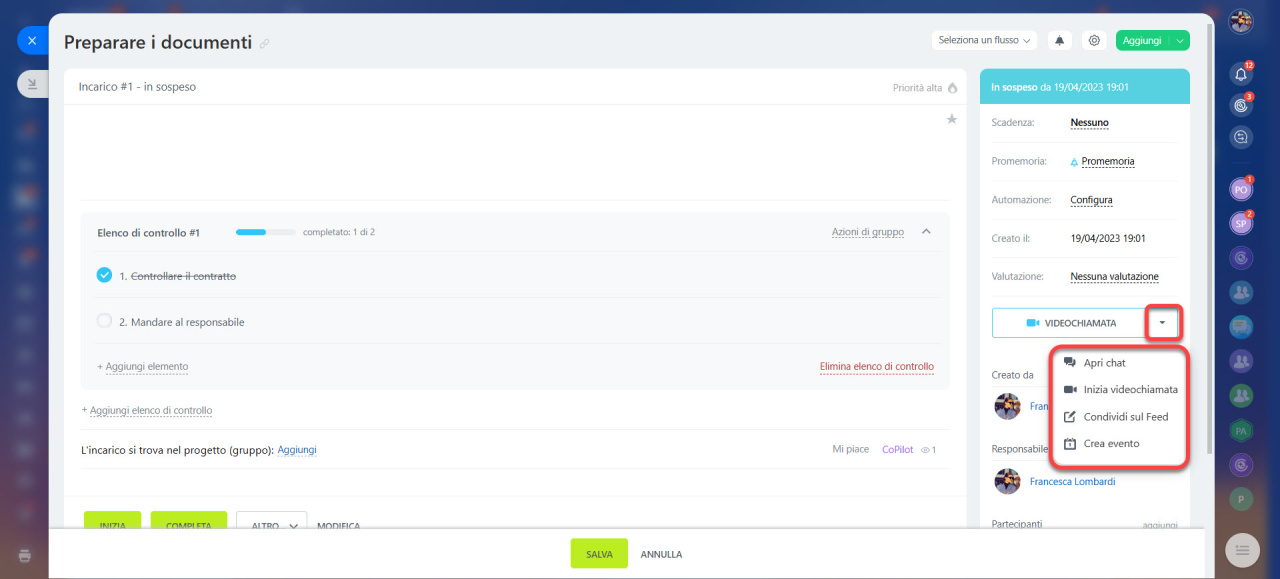Open Seleziona un flusso dropdown
This screenshot has height=579, width=1280.
click(984, 40)
